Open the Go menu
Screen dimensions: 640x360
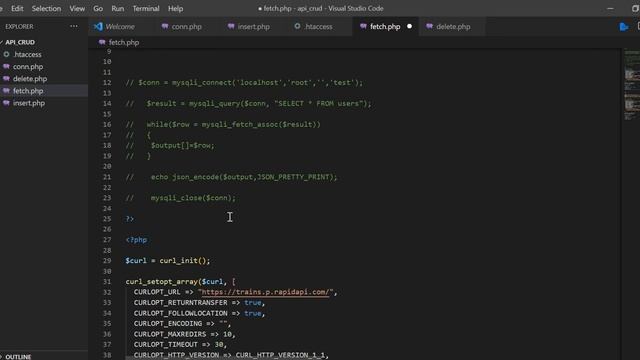pyautogui.click(x=98, y=9)
